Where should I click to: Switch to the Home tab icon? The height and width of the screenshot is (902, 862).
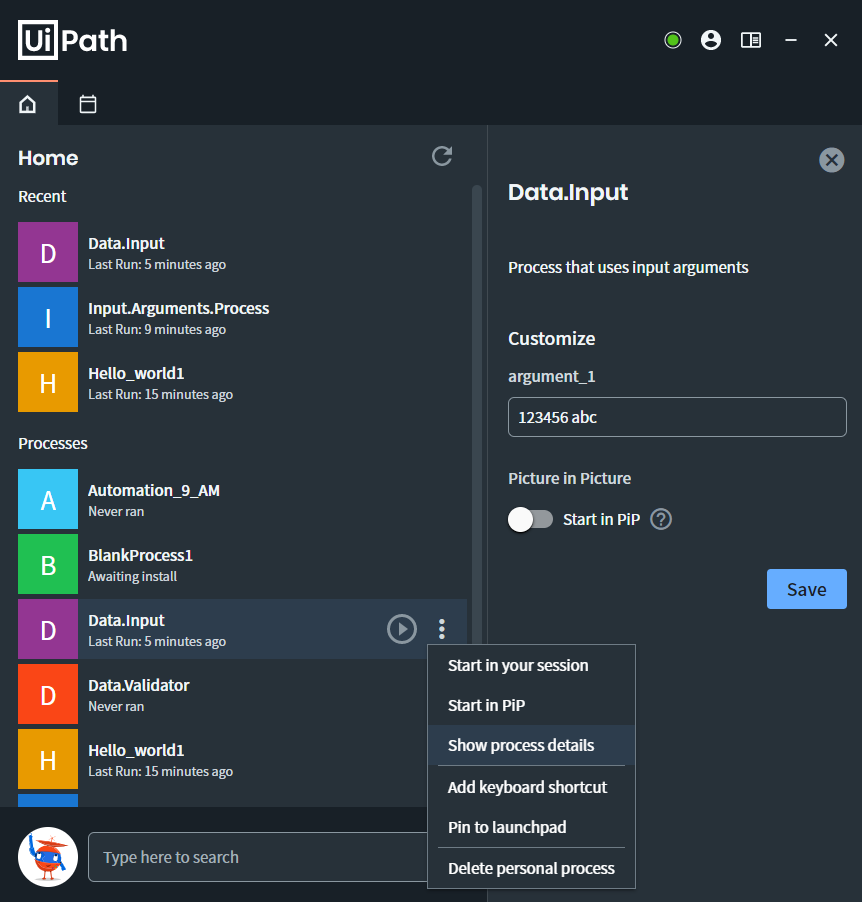coord(28,104)
